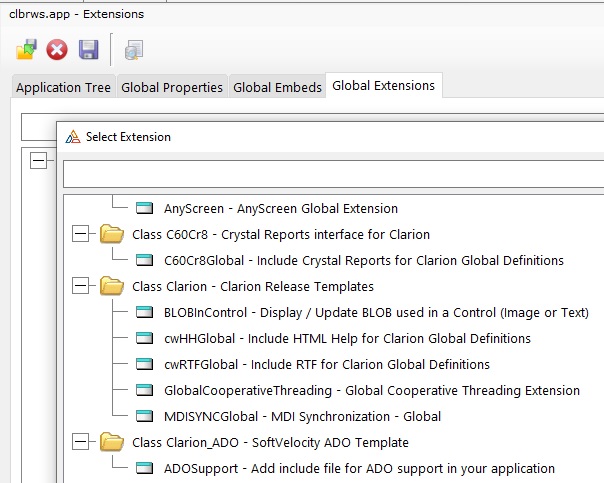Image resolution: width=604 pixels, height=483 pixels.
Task: Click the MDISYNCGlobal extension icon
Action: [x=146, y=416]
